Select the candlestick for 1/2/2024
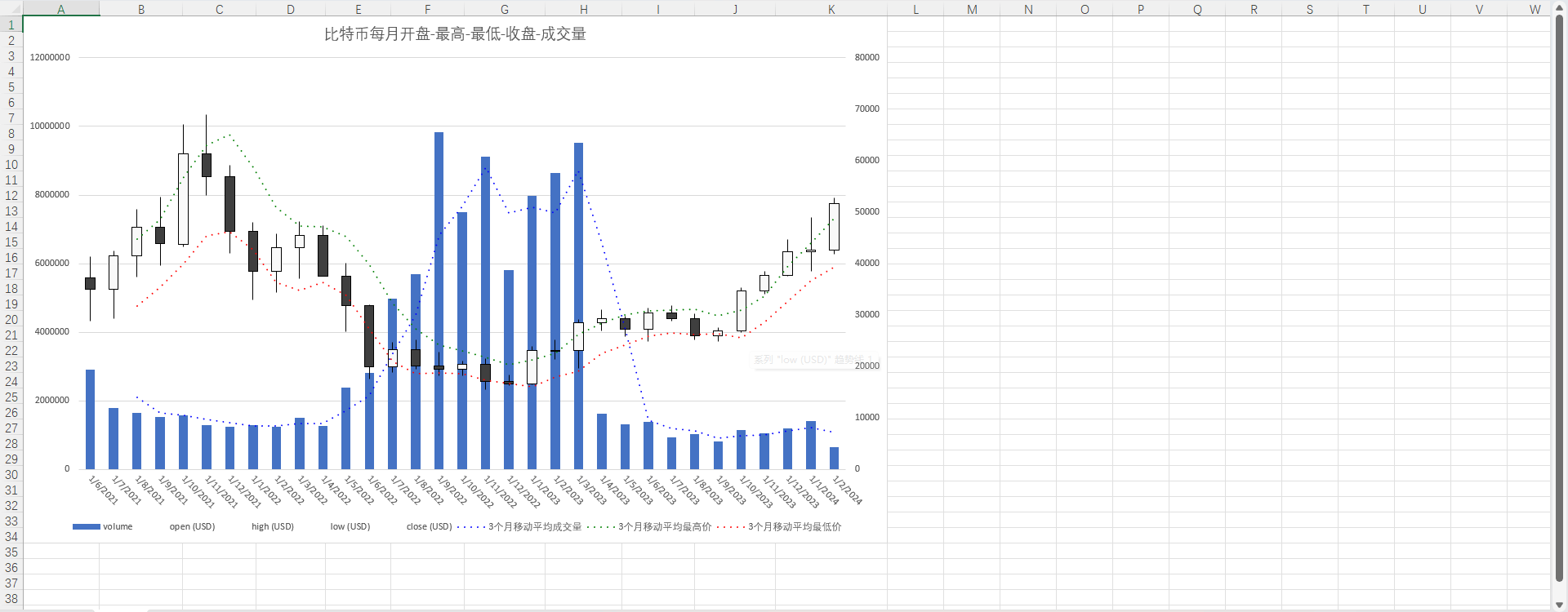The height and width of the screenshot is (612, 1568). [x=834, y=227]
